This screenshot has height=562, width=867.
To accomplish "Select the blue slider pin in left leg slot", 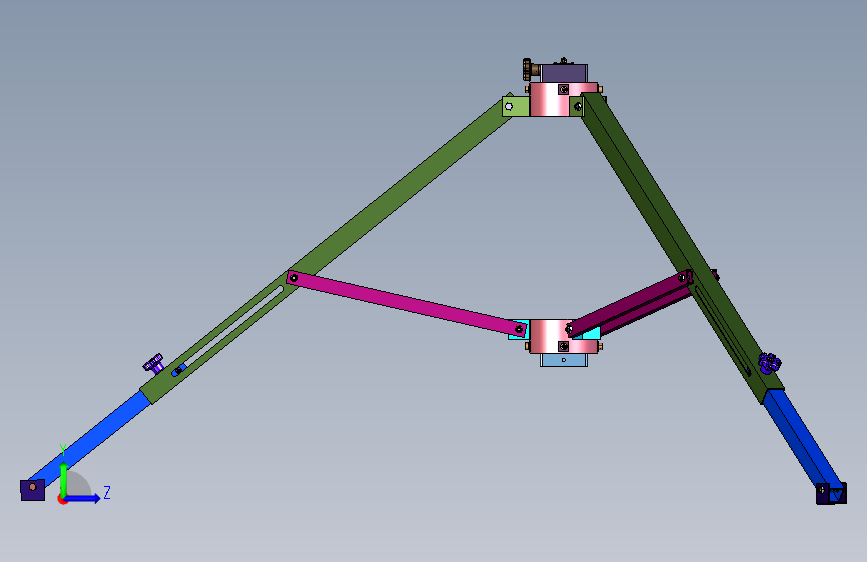I will pyautogui.click(x=177, y=371).
